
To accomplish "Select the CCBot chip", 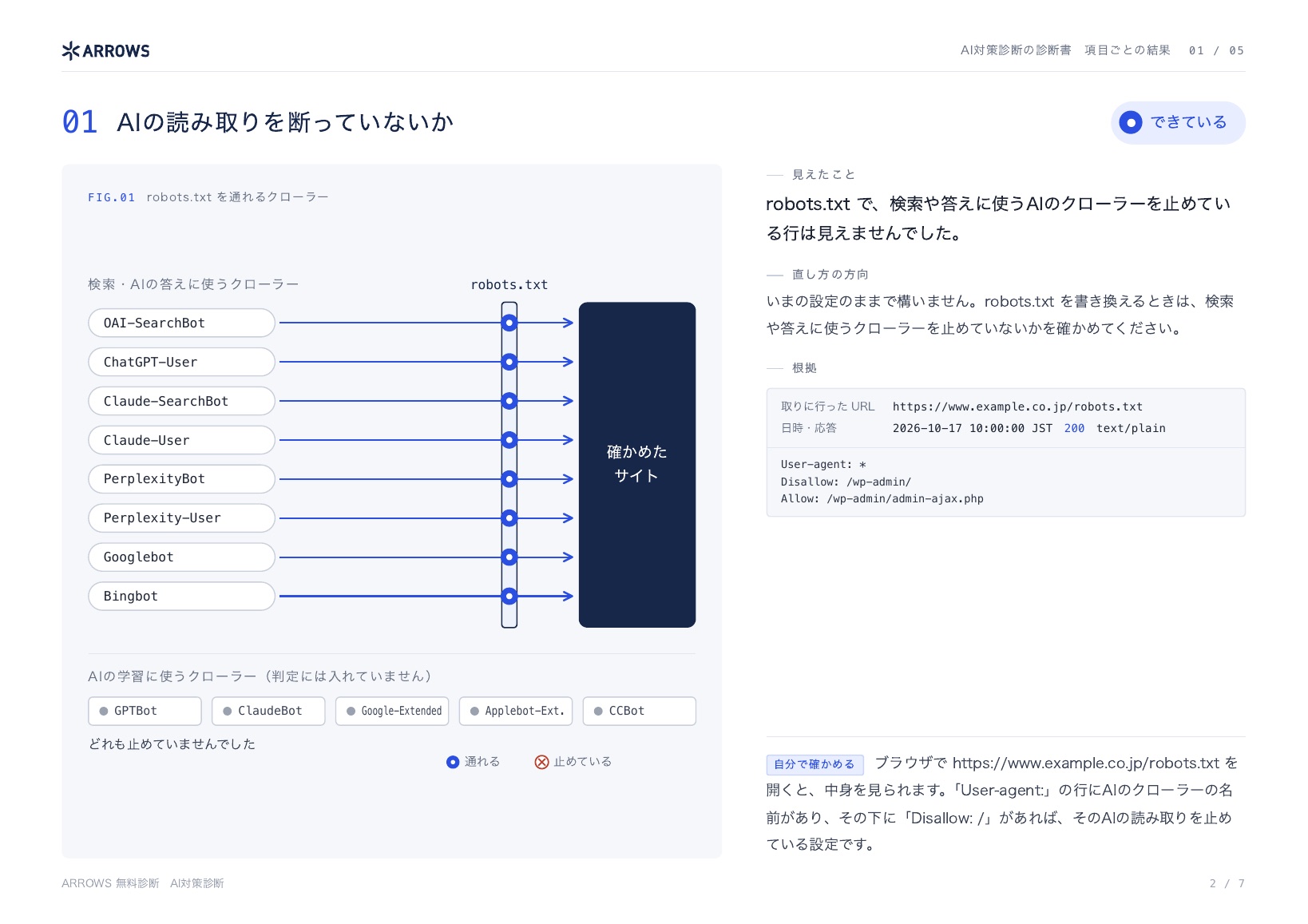I will point(640,711).
